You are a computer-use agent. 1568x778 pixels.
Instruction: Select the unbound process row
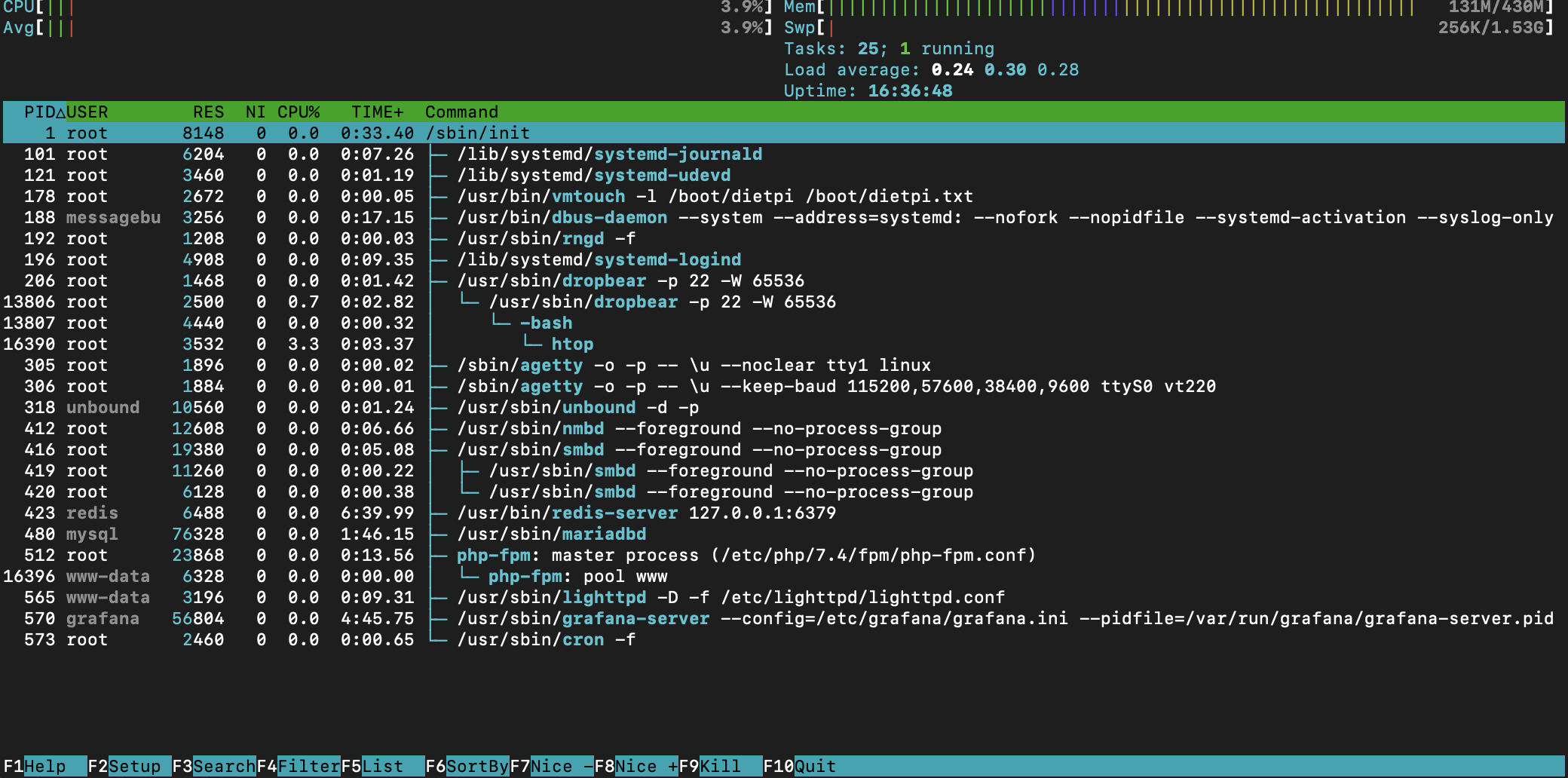(784, 407)
